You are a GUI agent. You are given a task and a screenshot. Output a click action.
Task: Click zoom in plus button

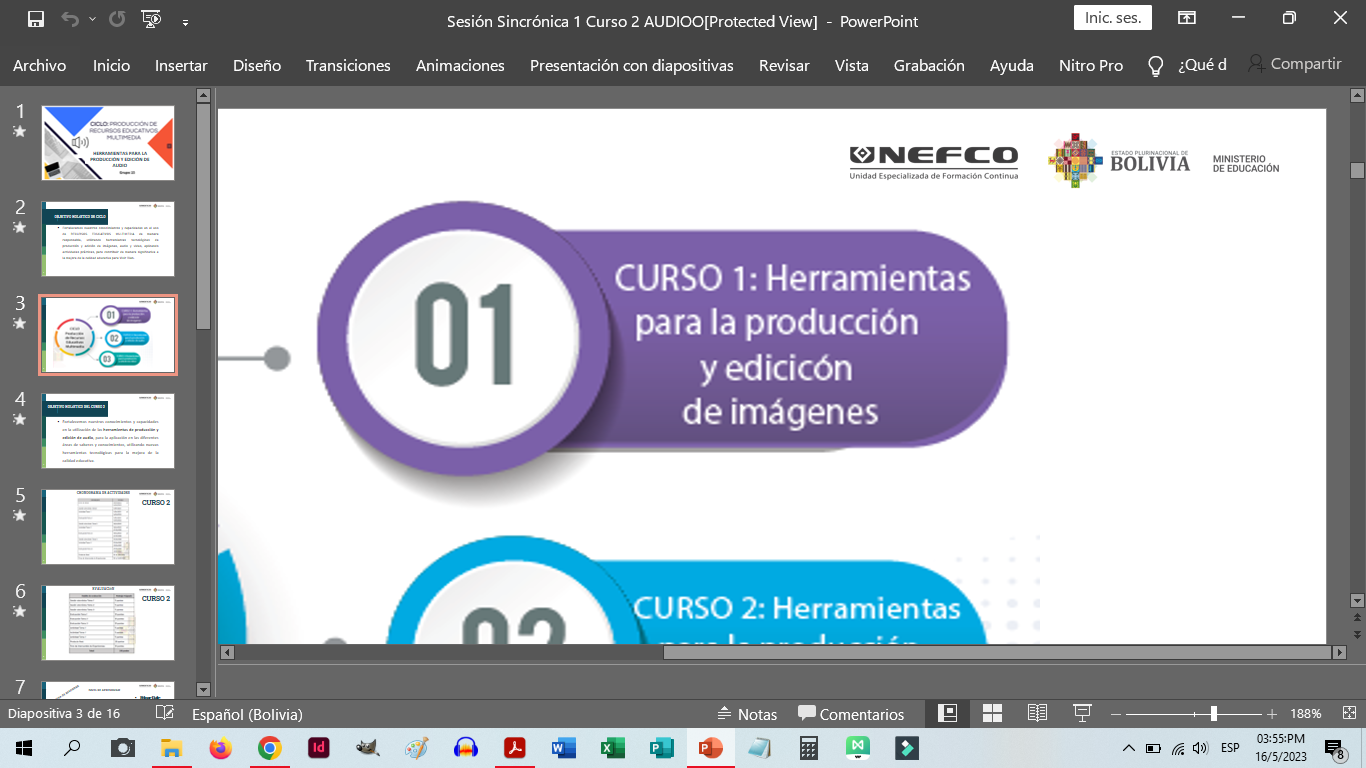1272,714
